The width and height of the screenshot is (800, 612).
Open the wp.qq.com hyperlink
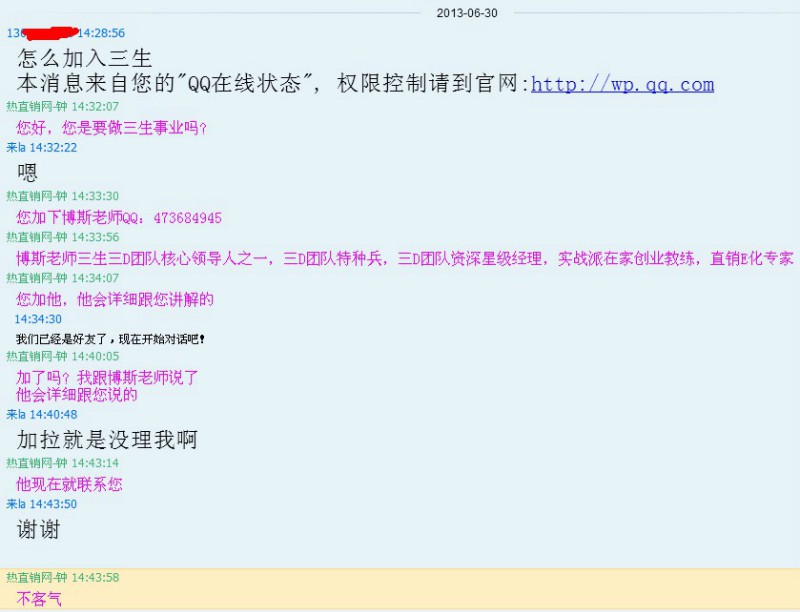click(x=622, y=84)
